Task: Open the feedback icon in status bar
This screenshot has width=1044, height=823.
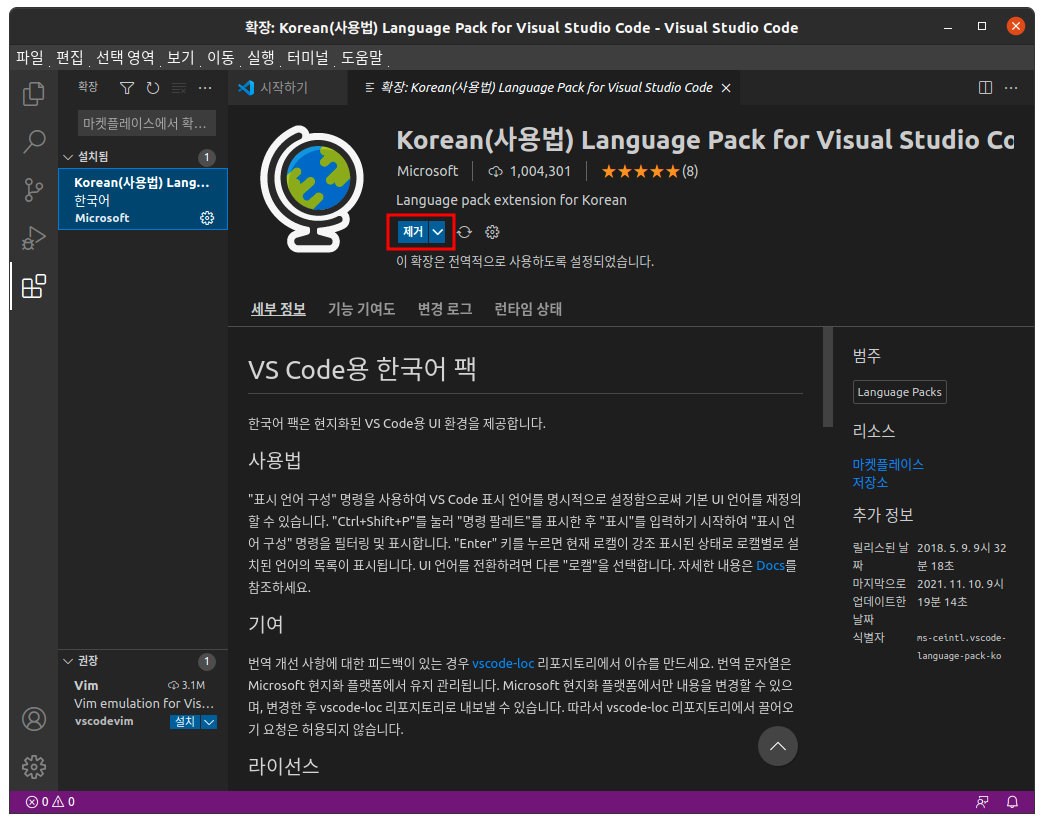Action: coord(982,802)
